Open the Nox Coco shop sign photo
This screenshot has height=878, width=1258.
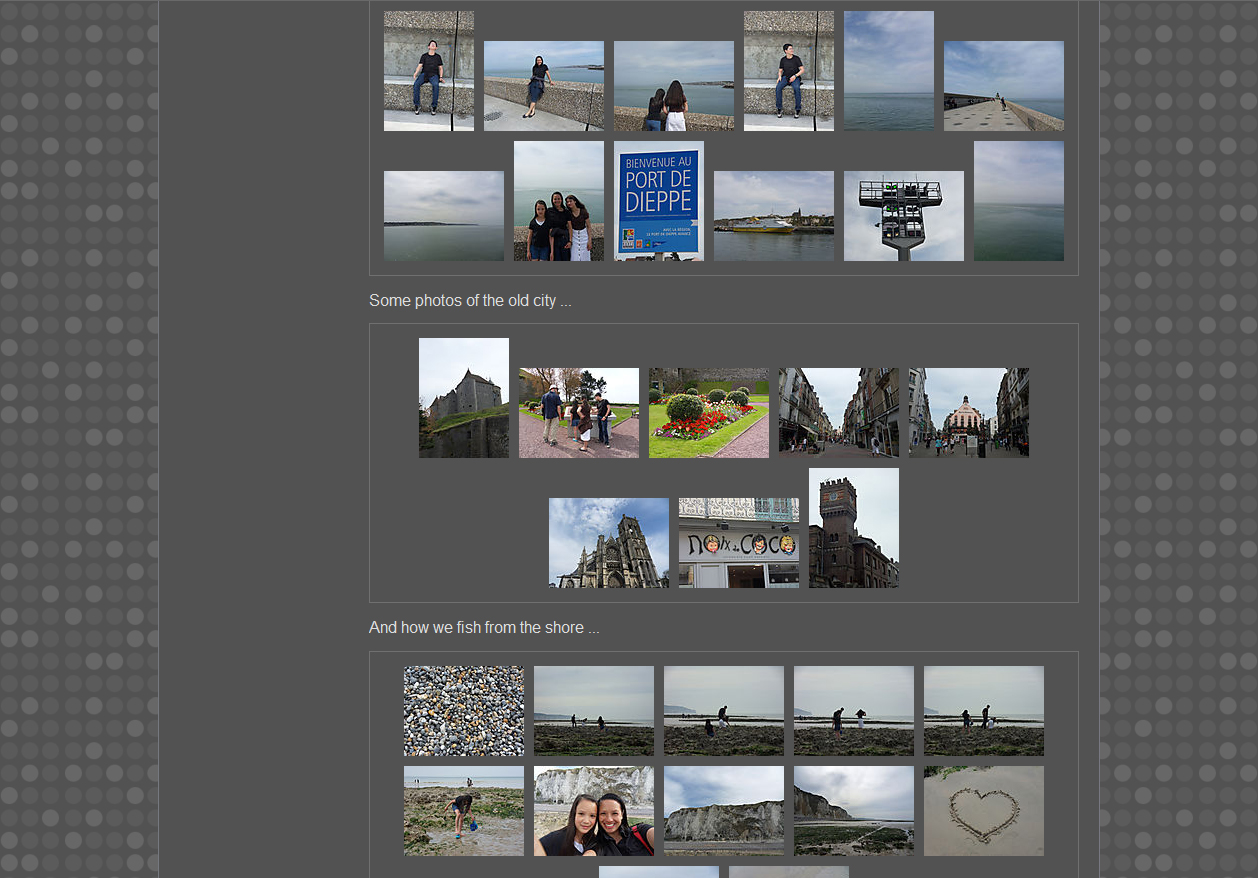tap(738, 543)
